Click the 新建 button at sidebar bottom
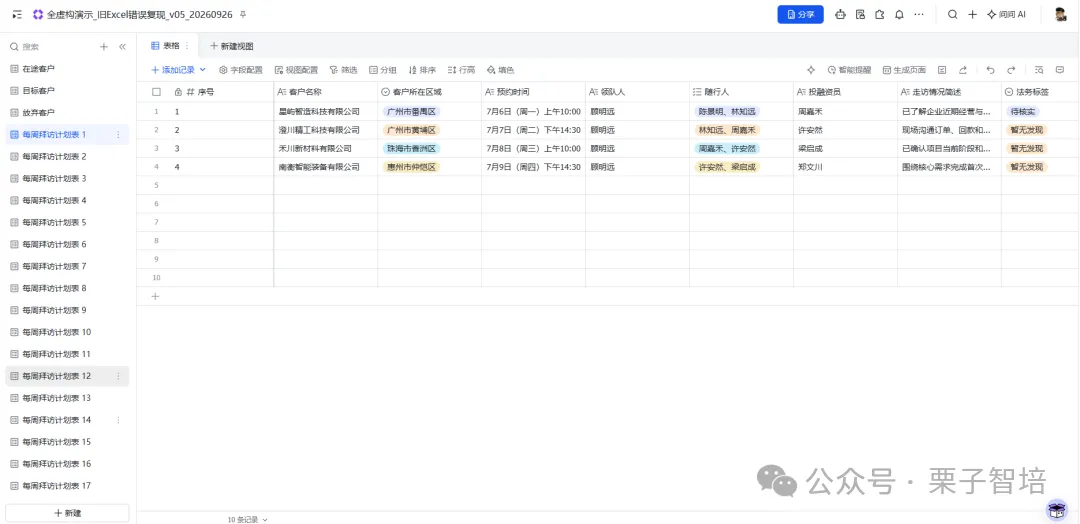Viewport: 1080px width, 524px height. [68, 513]
